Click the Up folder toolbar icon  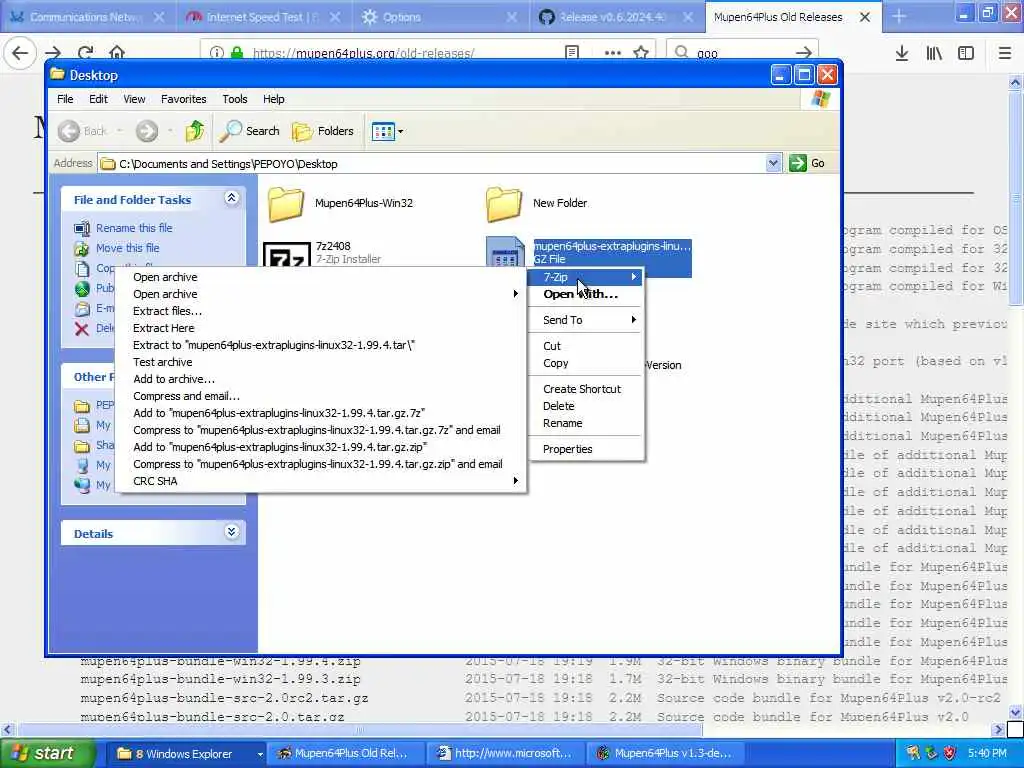click(195, 131)
